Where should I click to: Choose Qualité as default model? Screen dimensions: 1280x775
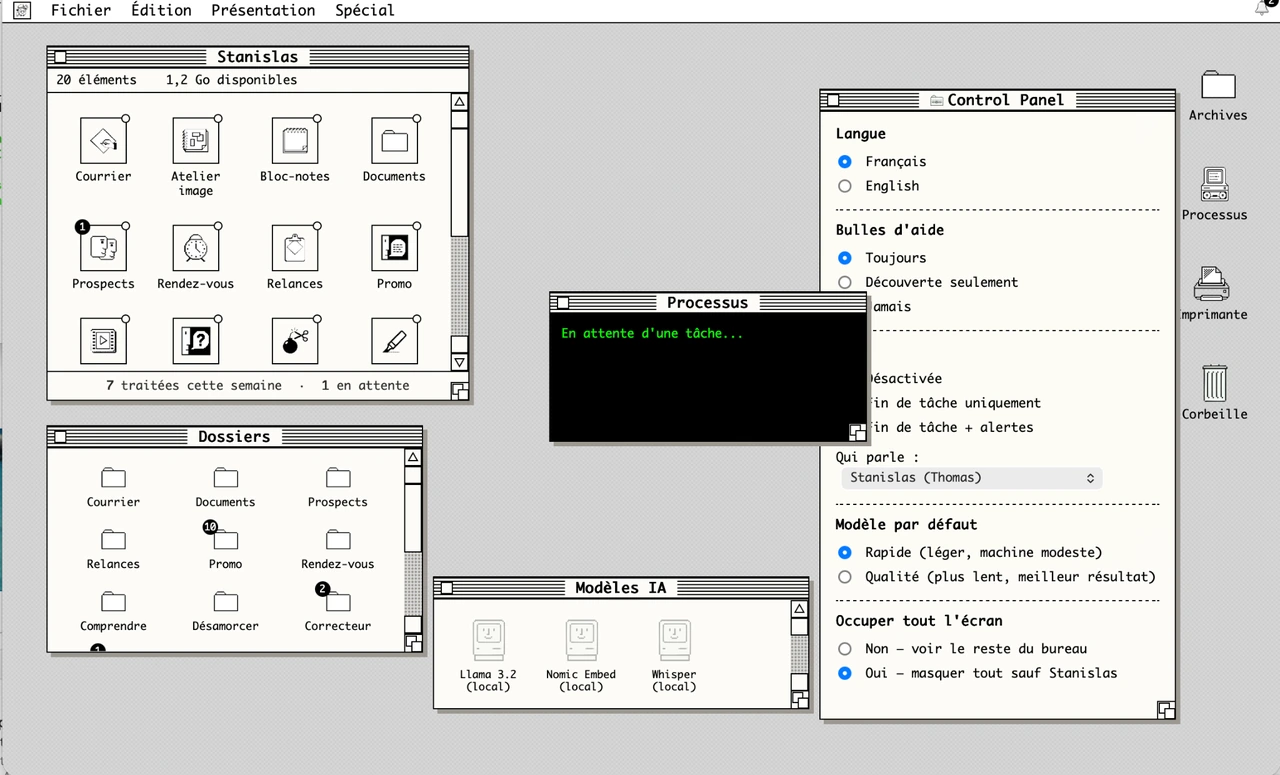point(845,577)
